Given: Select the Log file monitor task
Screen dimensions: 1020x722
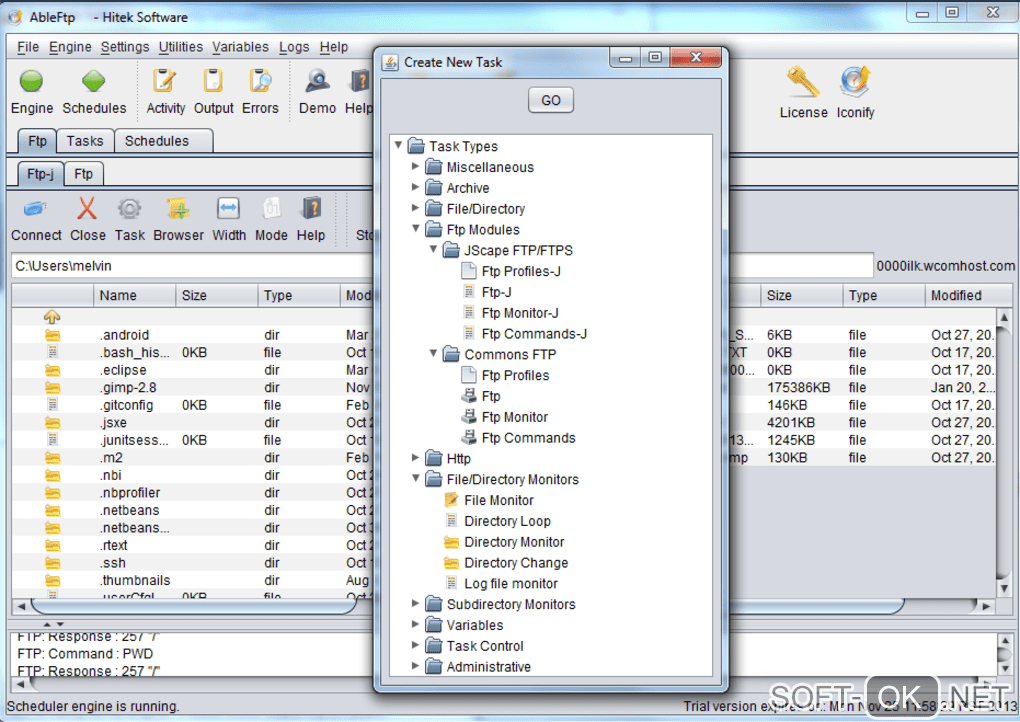Looking at the screenshot, I should click(x=511, y=583).
